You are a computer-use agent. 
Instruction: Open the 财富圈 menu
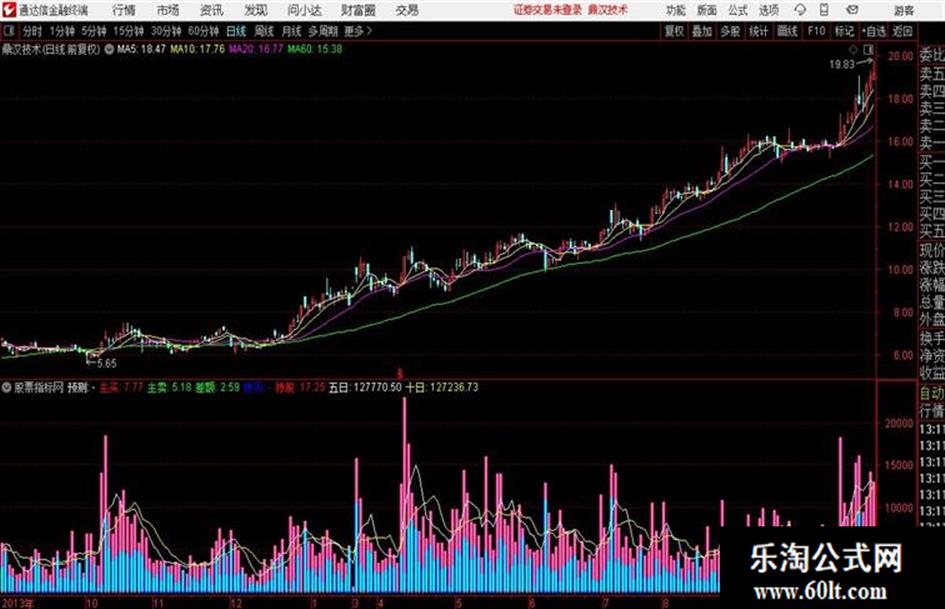point(358,10)
